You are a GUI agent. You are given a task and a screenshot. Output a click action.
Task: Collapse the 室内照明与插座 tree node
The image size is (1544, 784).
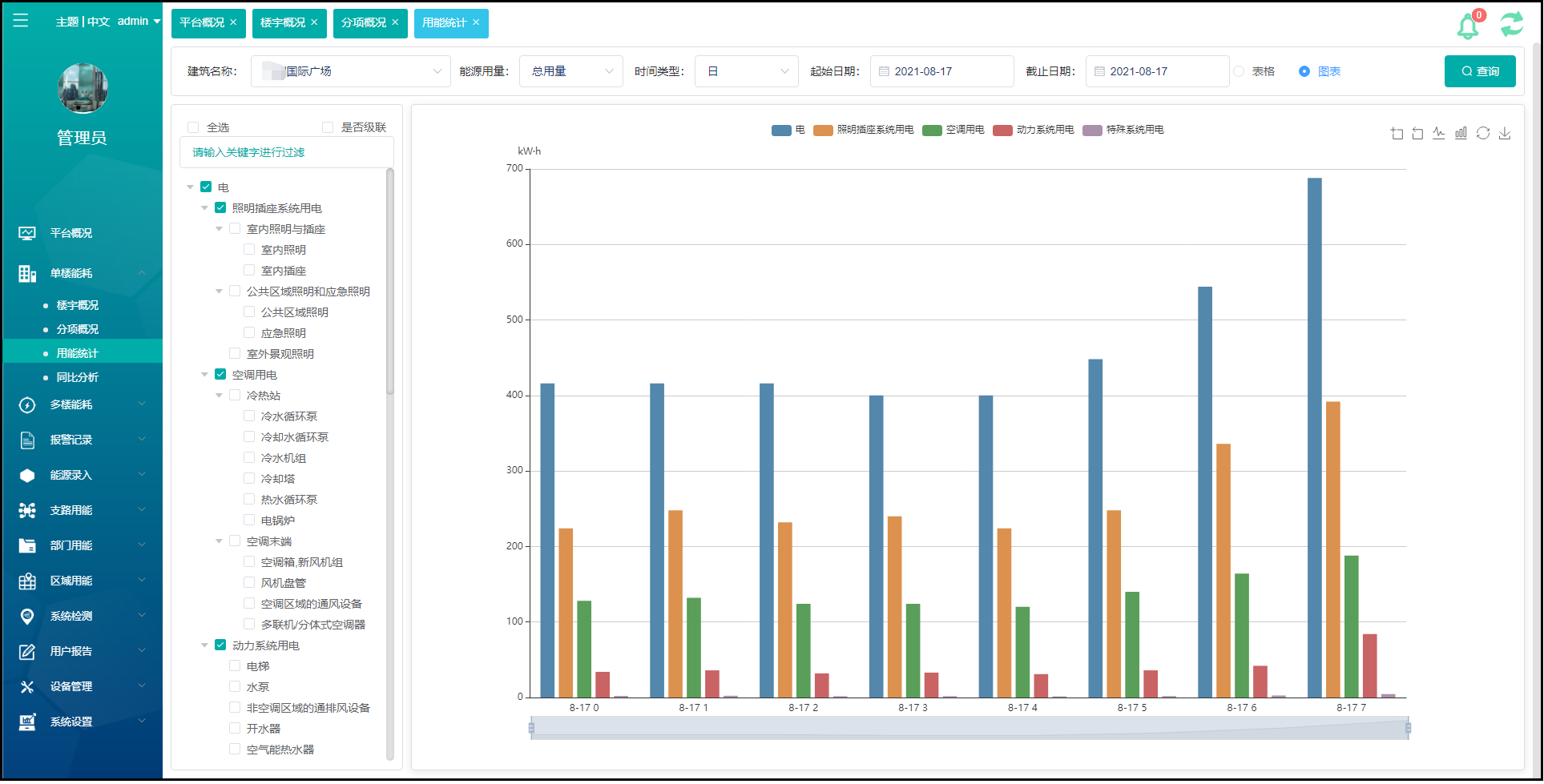click(x=220, y=229)
